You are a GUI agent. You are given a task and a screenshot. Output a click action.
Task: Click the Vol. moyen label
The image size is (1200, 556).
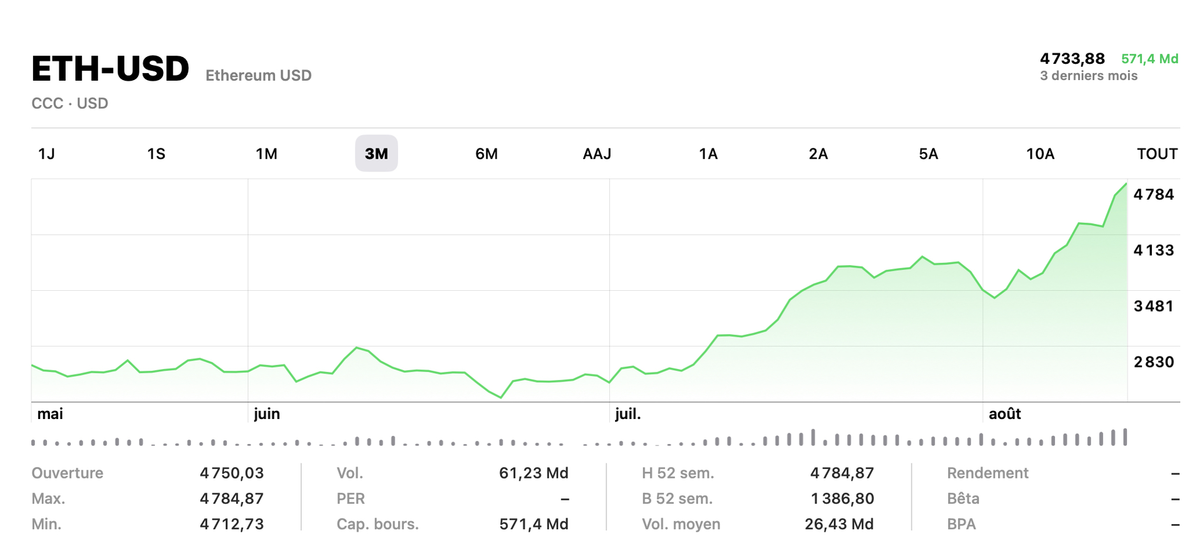(x=681, y=524)
